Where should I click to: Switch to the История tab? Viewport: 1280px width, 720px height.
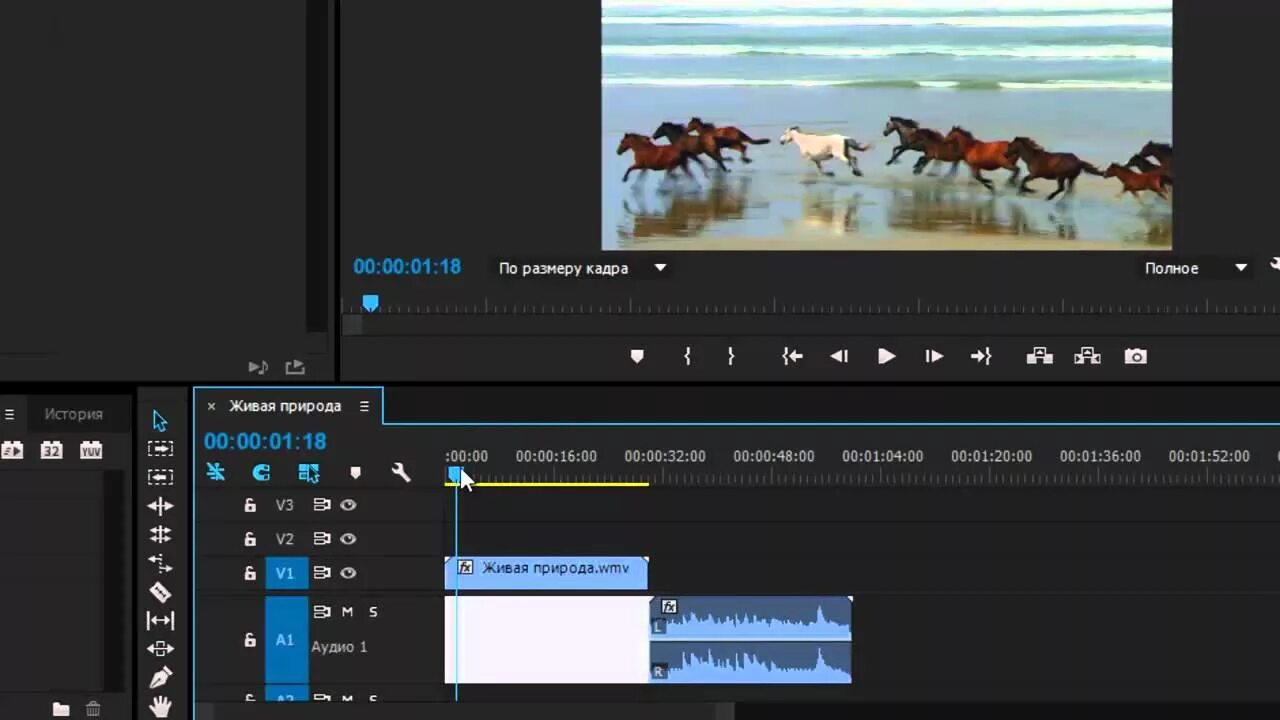tap(73, 414)
